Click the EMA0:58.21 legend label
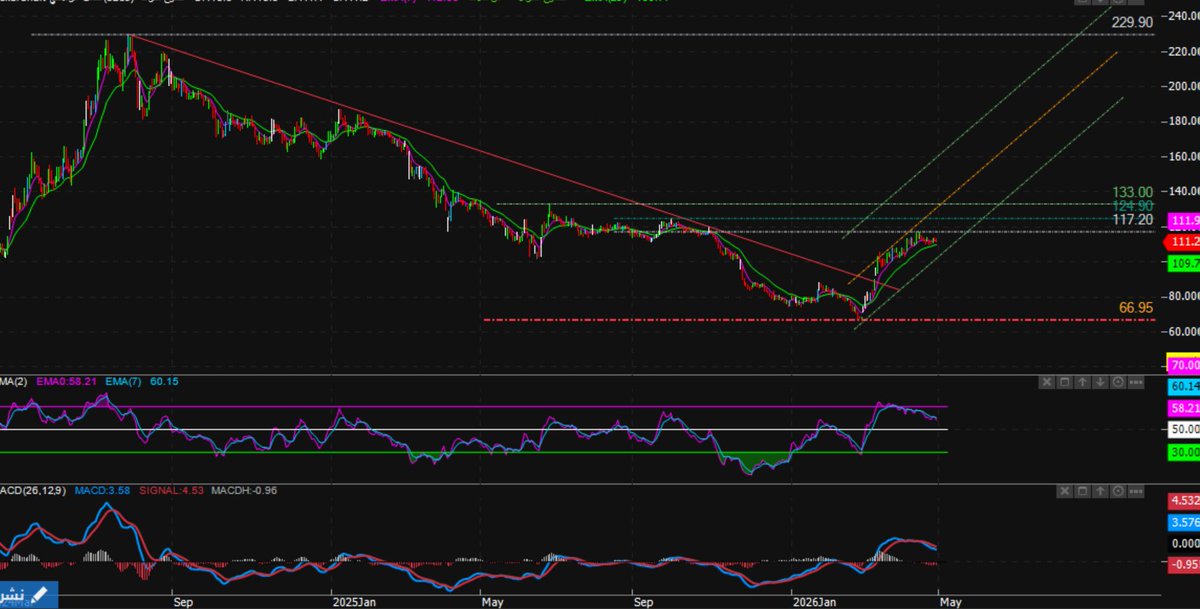This screenshot has width=1200, height=609. point(67,382)
